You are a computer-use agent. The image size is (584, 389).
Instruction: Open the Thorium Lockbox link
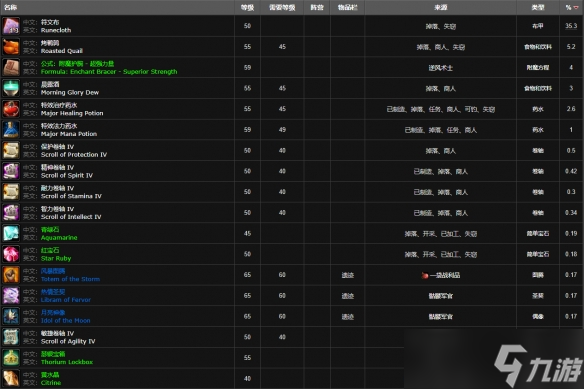[x=67, y=362]
